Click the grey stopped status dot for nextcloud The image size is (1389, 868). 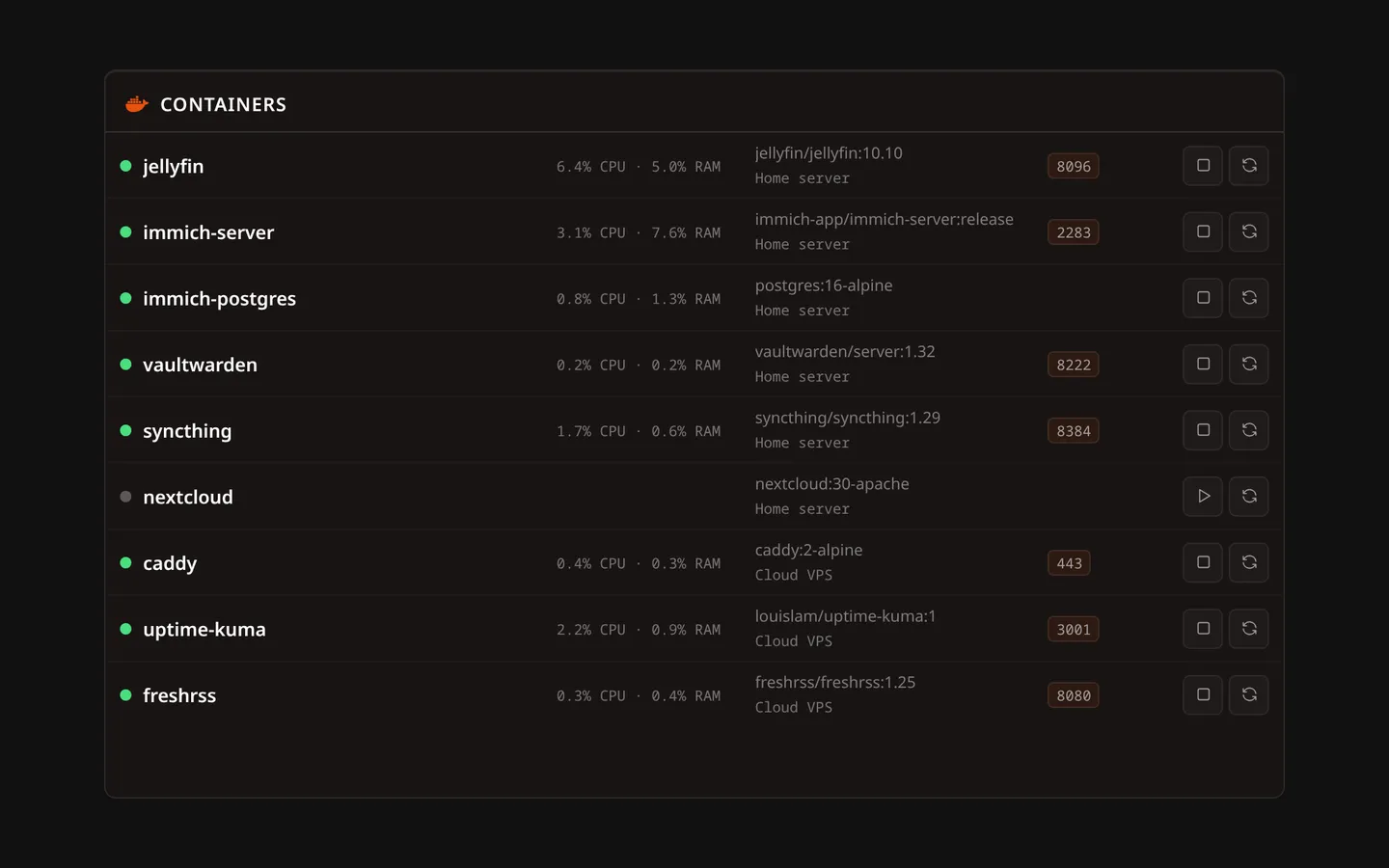pyautogui.click(x=125, y=497)
